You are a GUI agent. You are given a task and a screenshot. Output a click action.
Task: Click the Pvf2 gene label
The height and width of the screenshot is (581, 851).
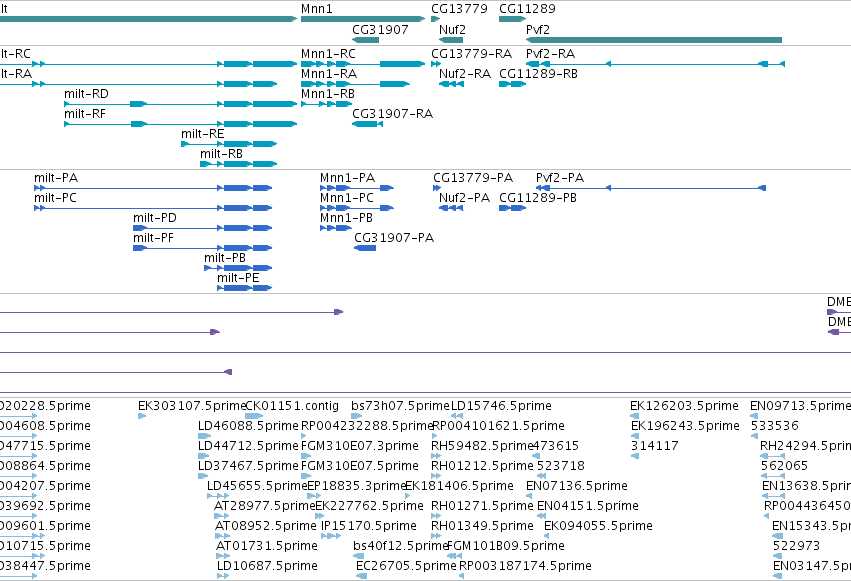click(x=537, y=29)
